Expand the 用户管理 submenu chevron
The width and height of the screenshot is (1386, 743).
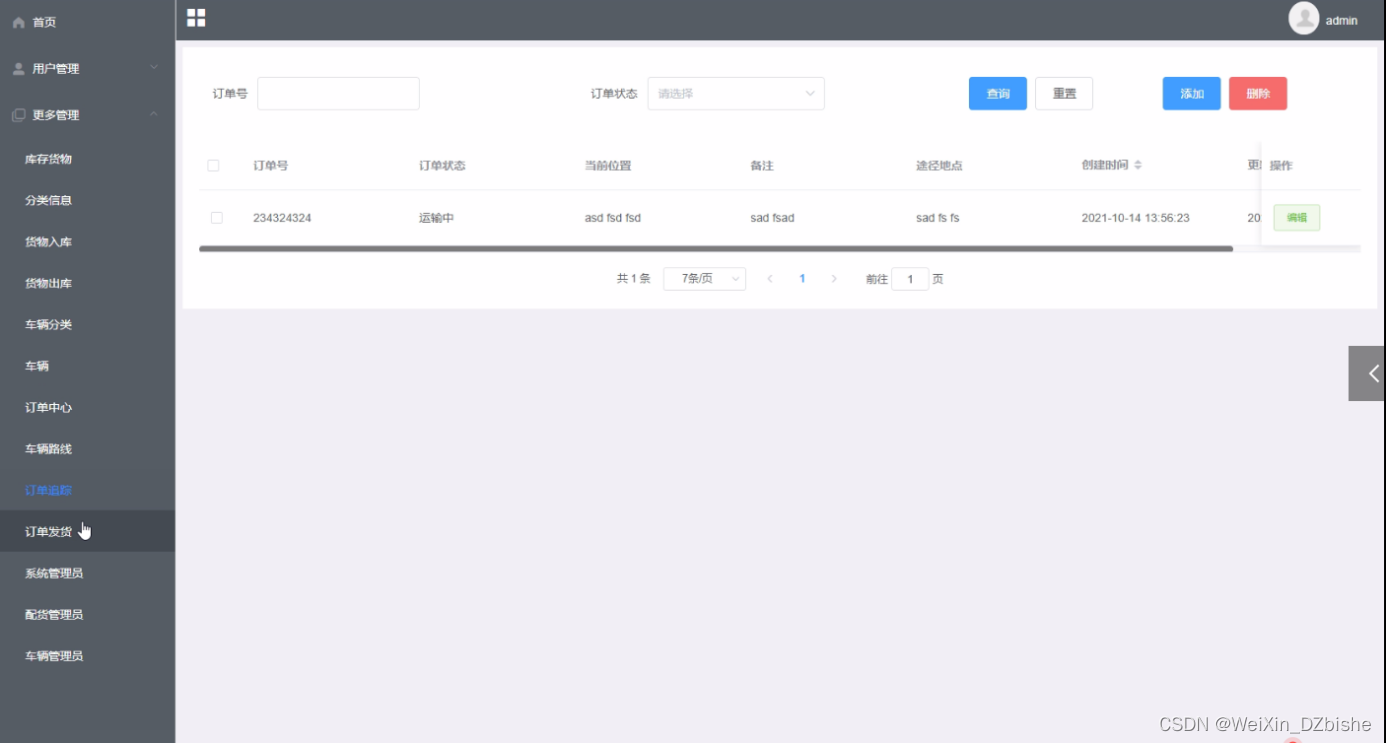(154, 68)
